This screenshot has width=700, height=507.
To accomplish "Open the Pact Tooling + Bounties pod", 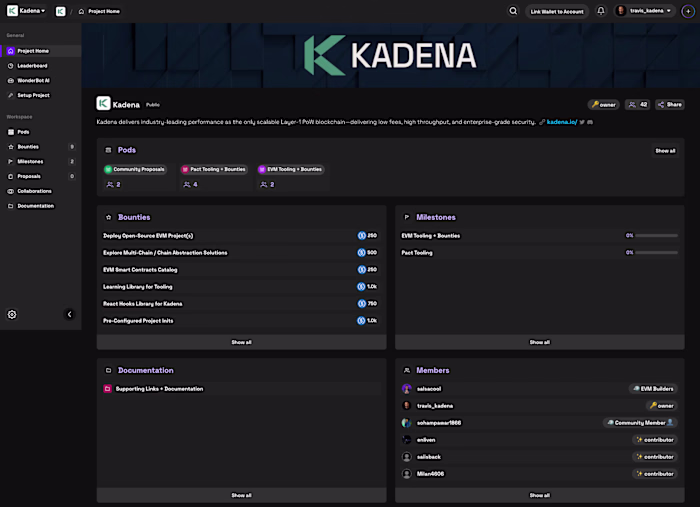I will point(214,169).
